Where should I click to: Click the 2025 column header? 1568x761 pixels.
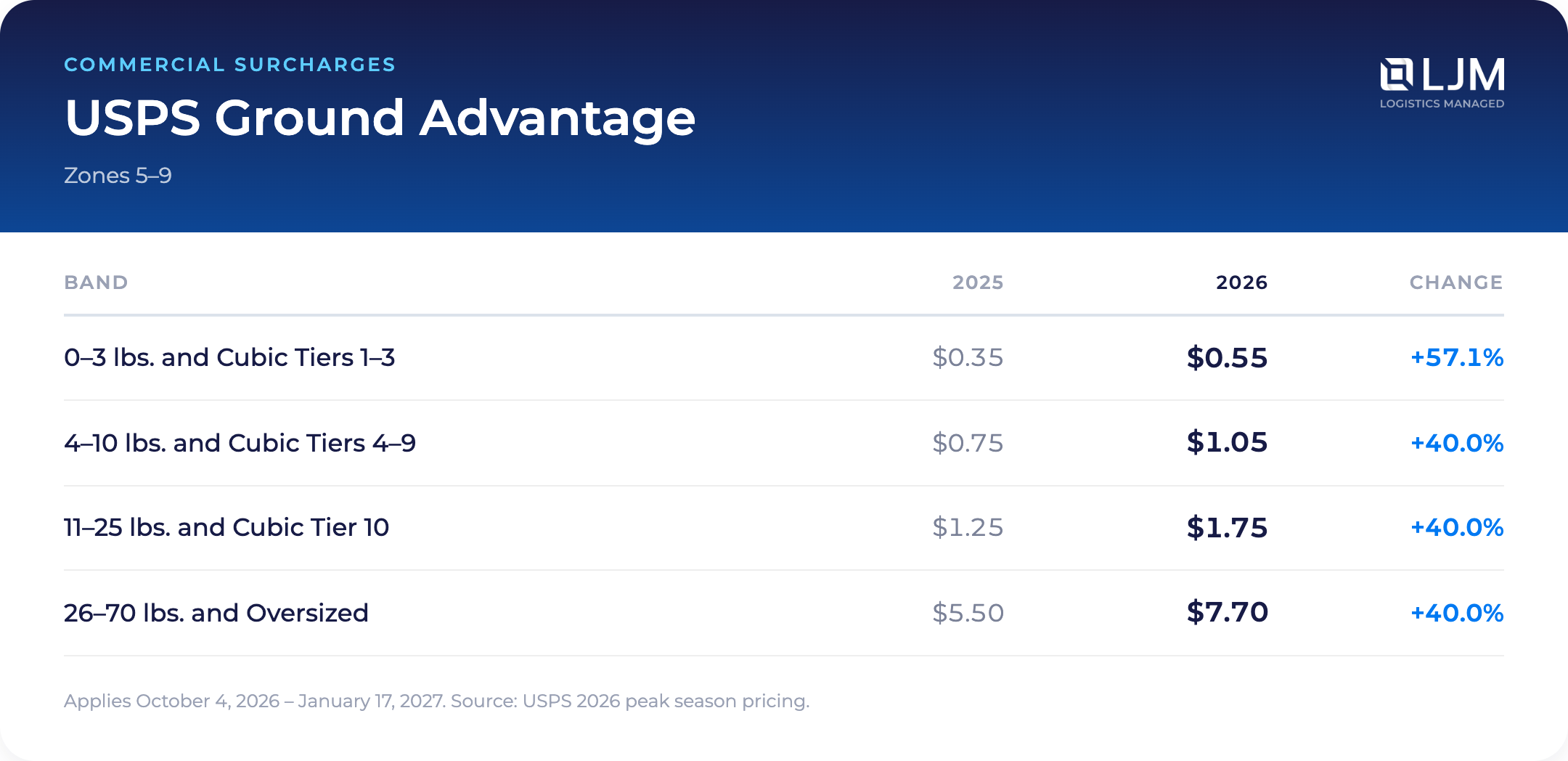[x=978, y=282]
